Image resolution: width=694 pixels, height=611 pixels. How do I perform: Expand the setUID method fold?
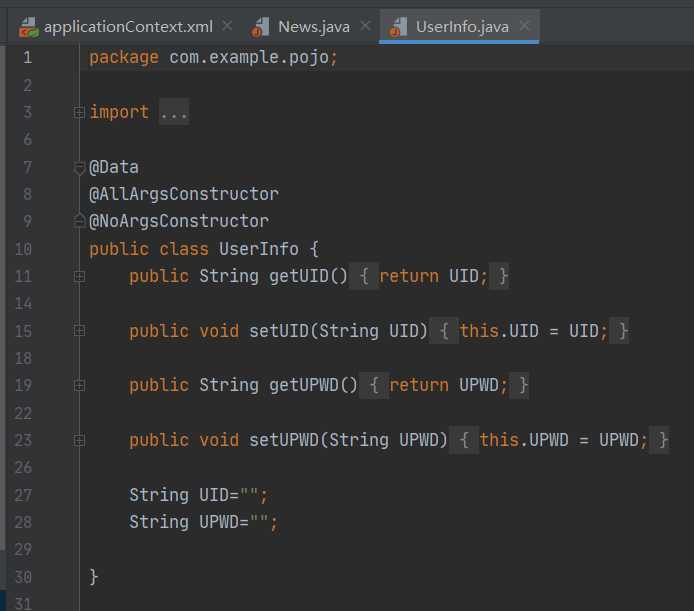pyautogui.click(x=79, y=331)
